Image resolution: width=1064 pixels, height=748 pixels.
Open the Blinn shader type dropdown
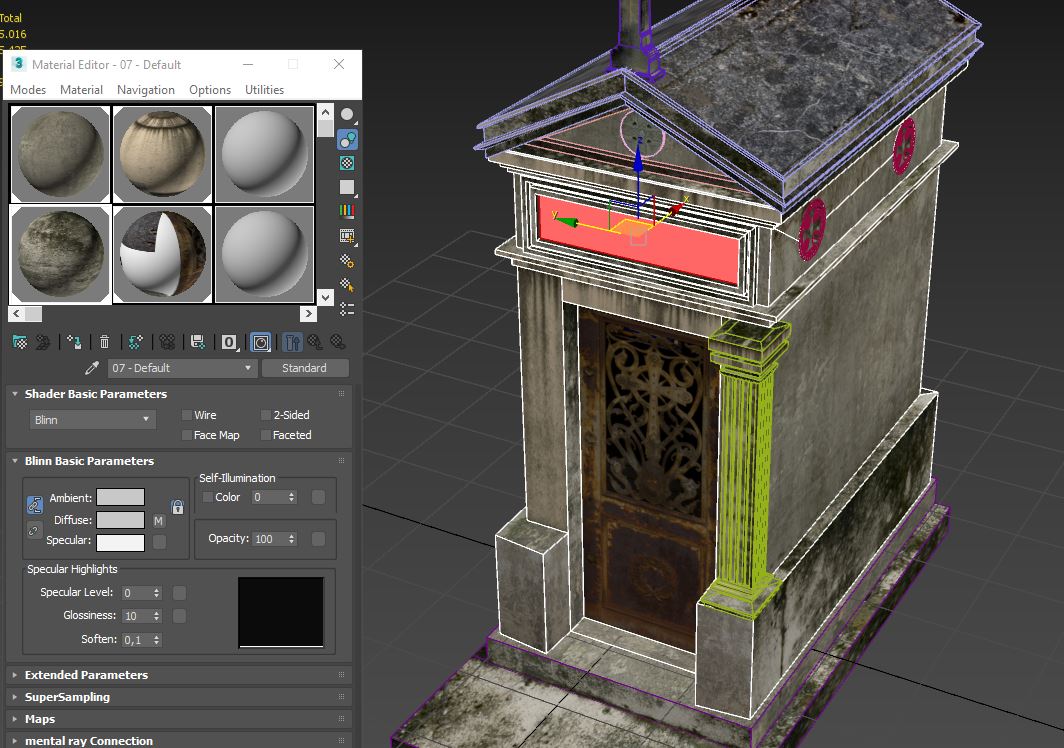[91, 420]
